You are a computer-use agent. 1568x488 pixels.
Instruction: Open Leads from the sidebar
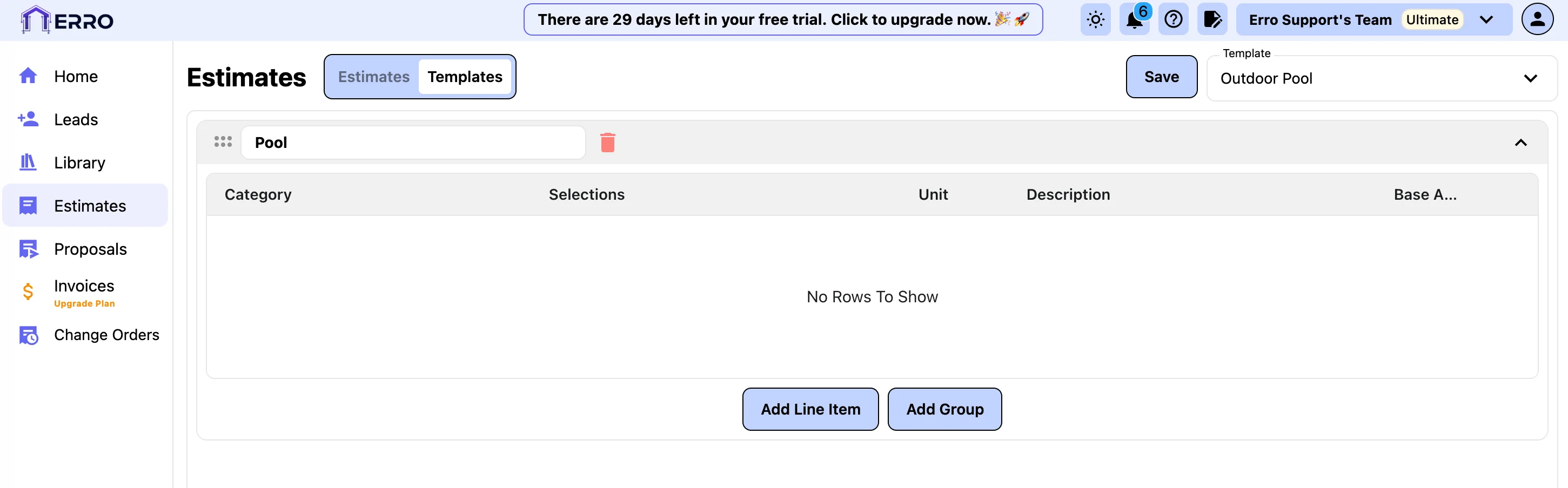[x=76, y=120]
